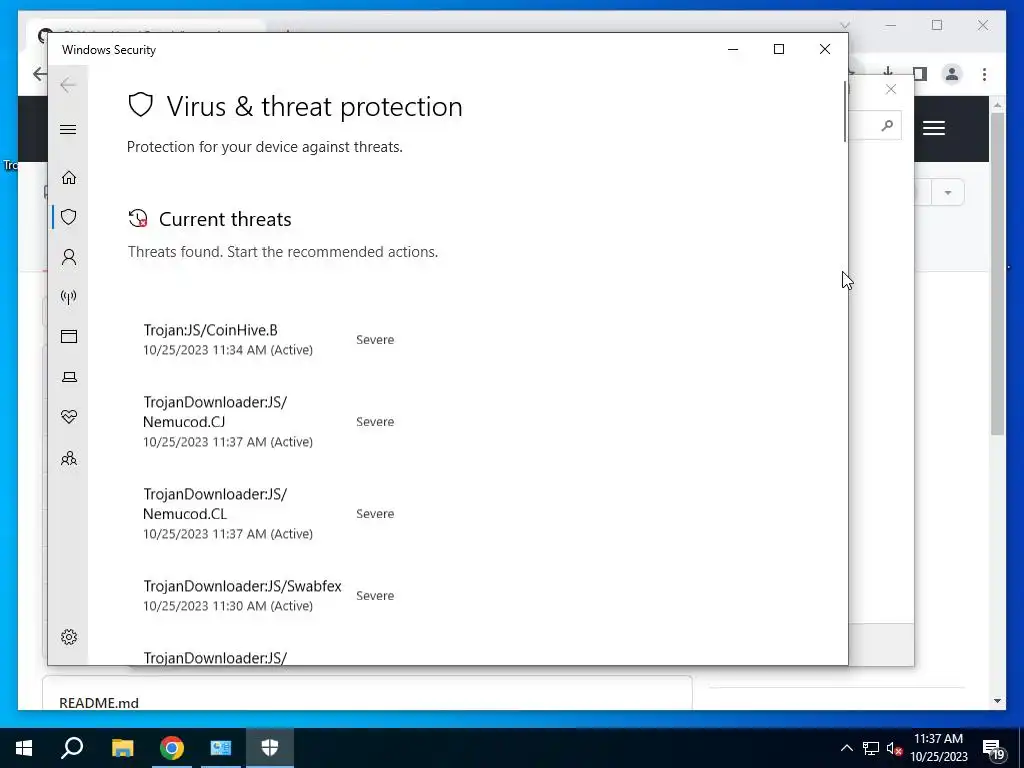Open the taskbar app next to Chrome
The height and width of the screenshot is (768, 1024).
click(221, 748)
